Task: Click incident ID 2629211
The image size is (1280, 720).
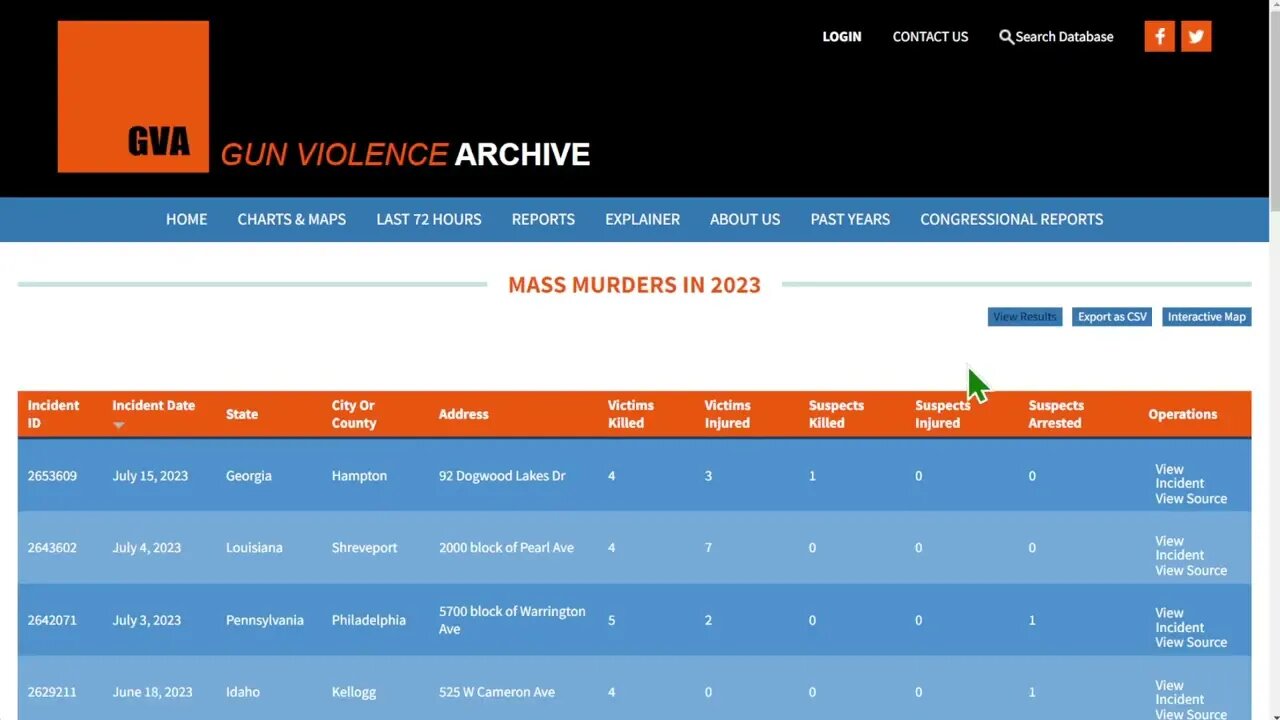Action: 52,692
